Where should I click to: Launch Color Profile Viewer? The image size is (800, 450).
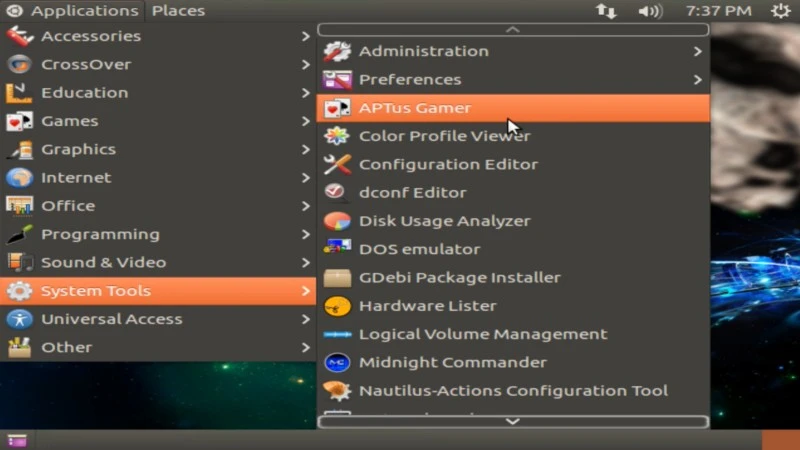coord(513,136)
